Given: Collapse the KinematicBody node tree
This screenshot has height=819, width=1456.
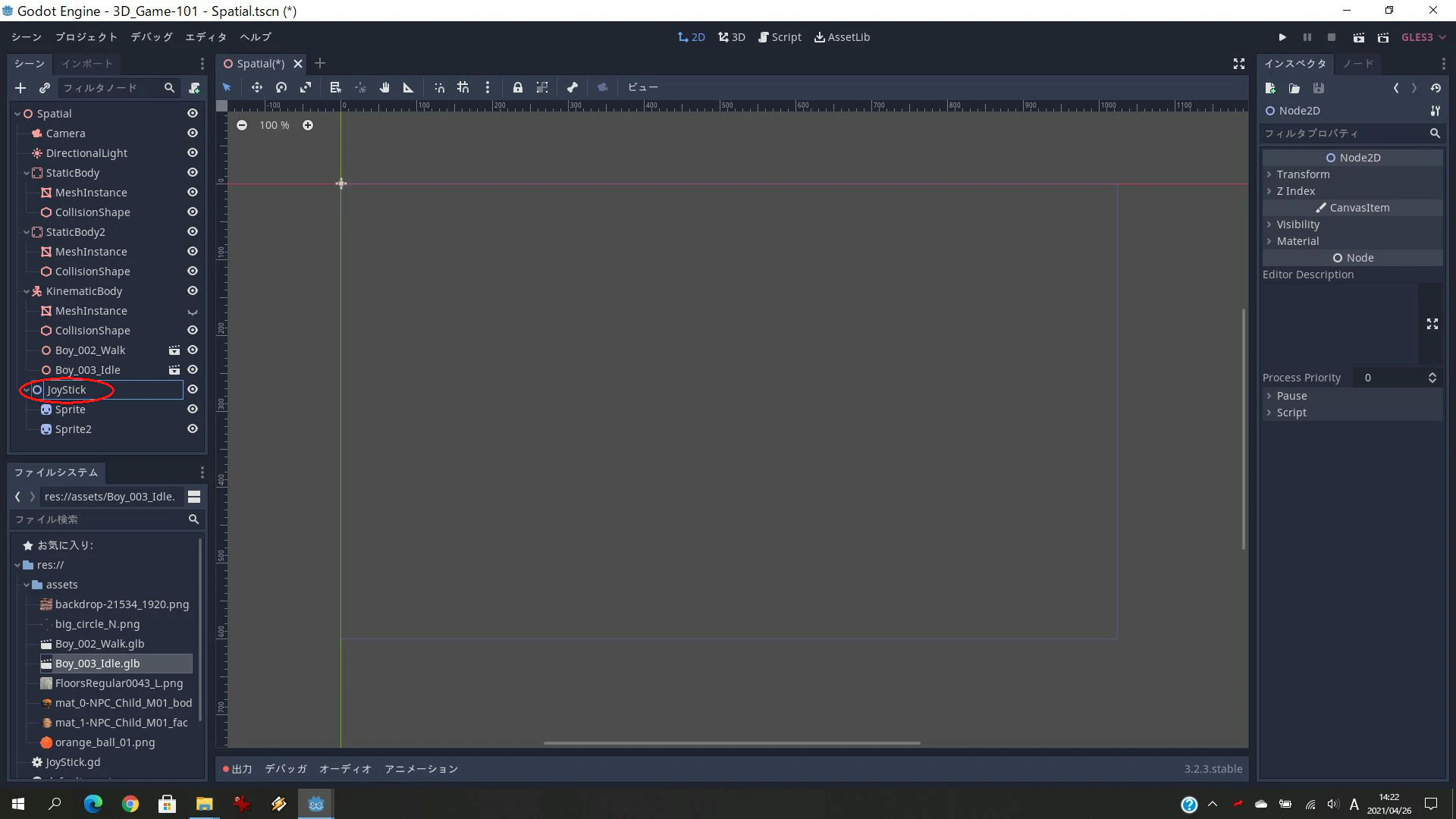Looking at the screenshot, I should click(27, 291).
